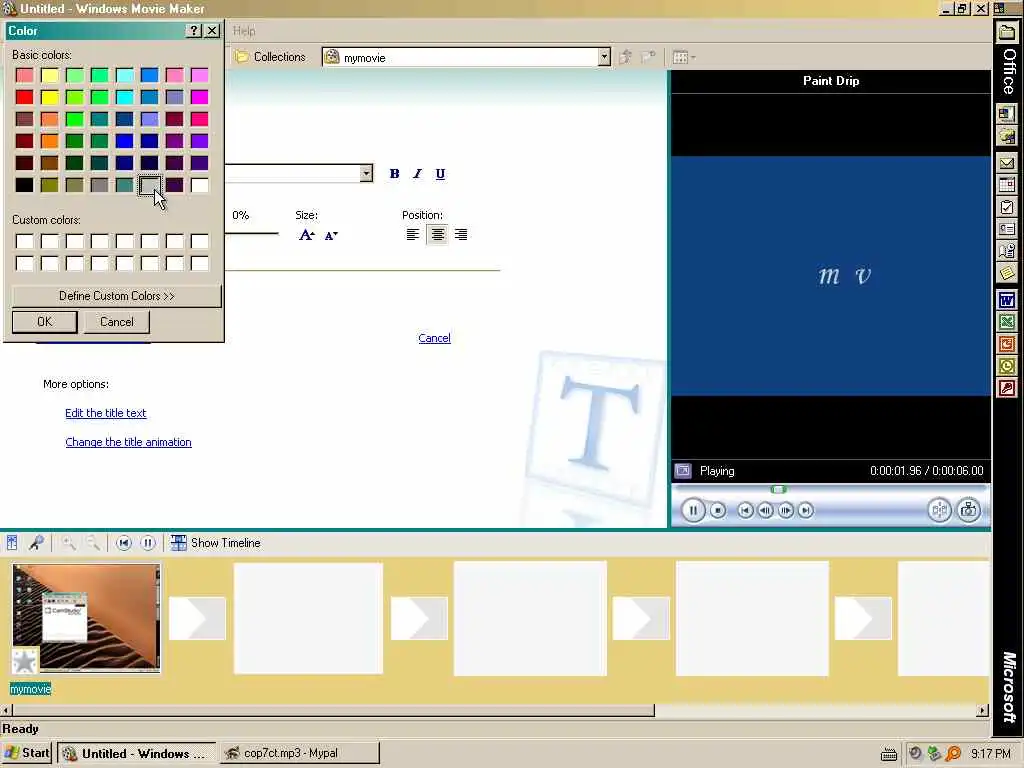The image size is (1024, 768).
Task: Click OK in the Color dialog
Action: [44, 321]
